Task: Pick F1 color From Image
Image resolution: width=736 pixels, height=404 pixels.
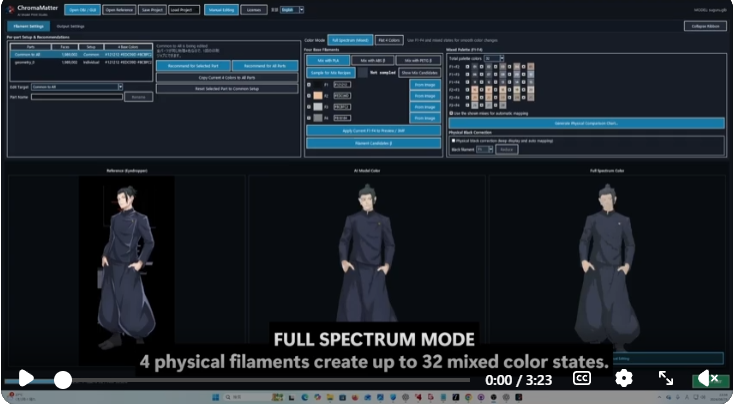Action: point(425,85)
